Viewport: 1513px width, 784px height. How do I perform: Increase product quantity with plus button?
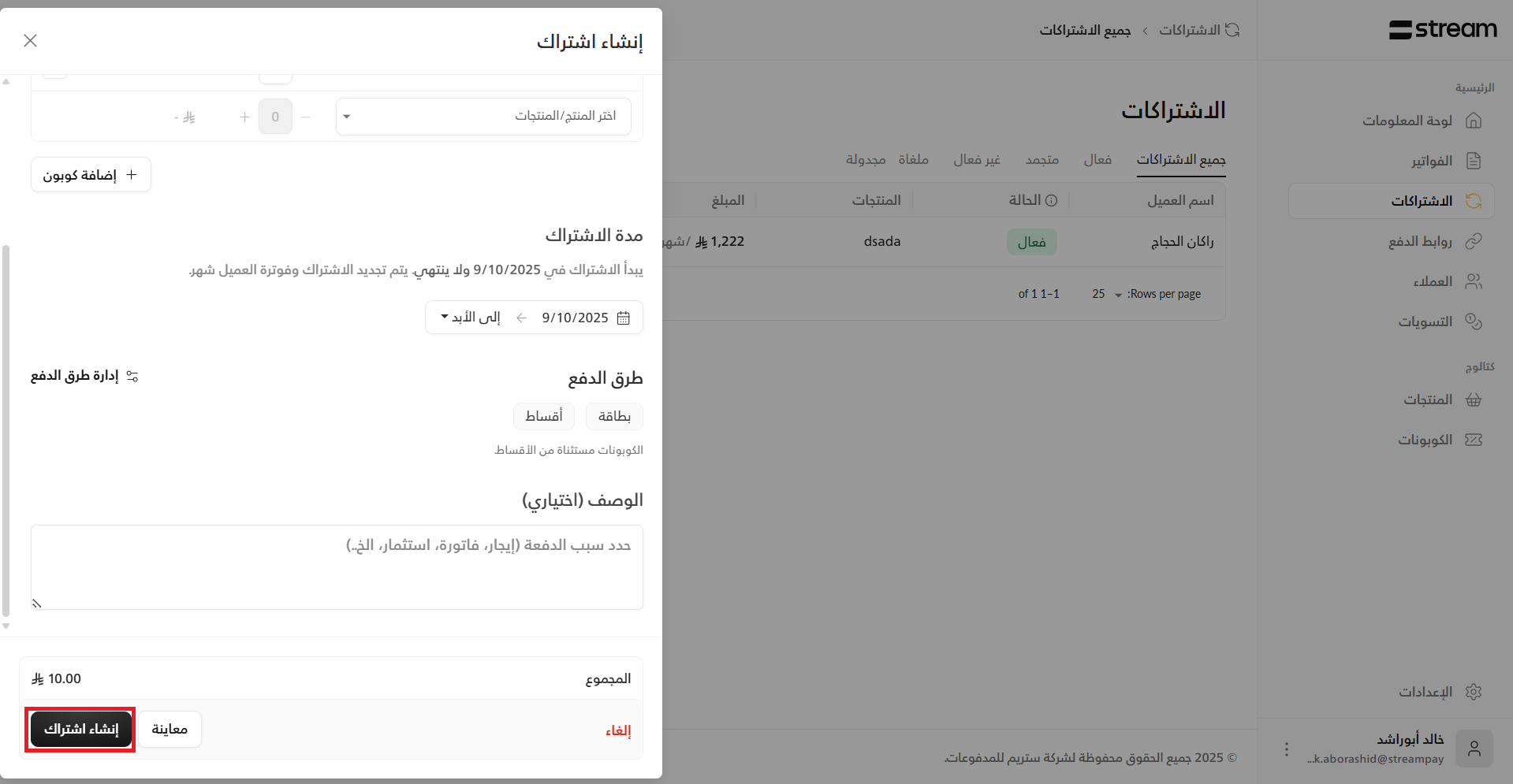[x=244, y=117]
